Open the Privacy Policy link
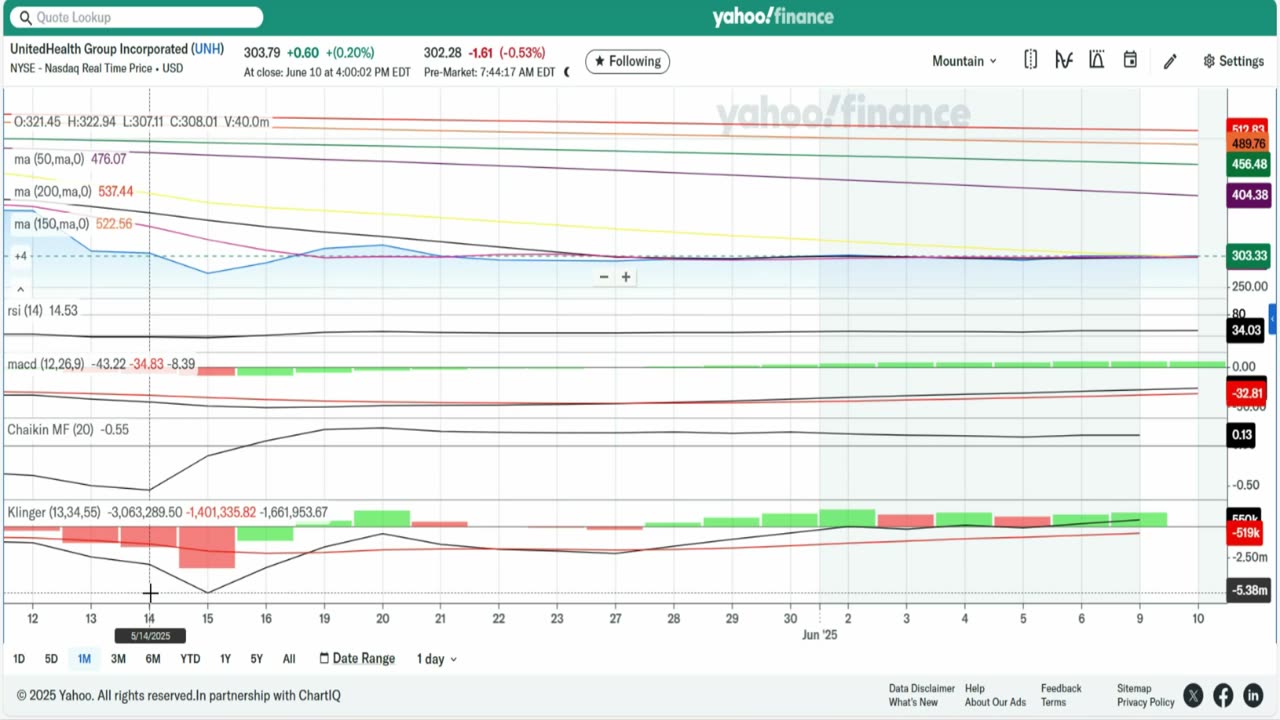This screenshot has width=1280, height=720. coord(1145,702)
